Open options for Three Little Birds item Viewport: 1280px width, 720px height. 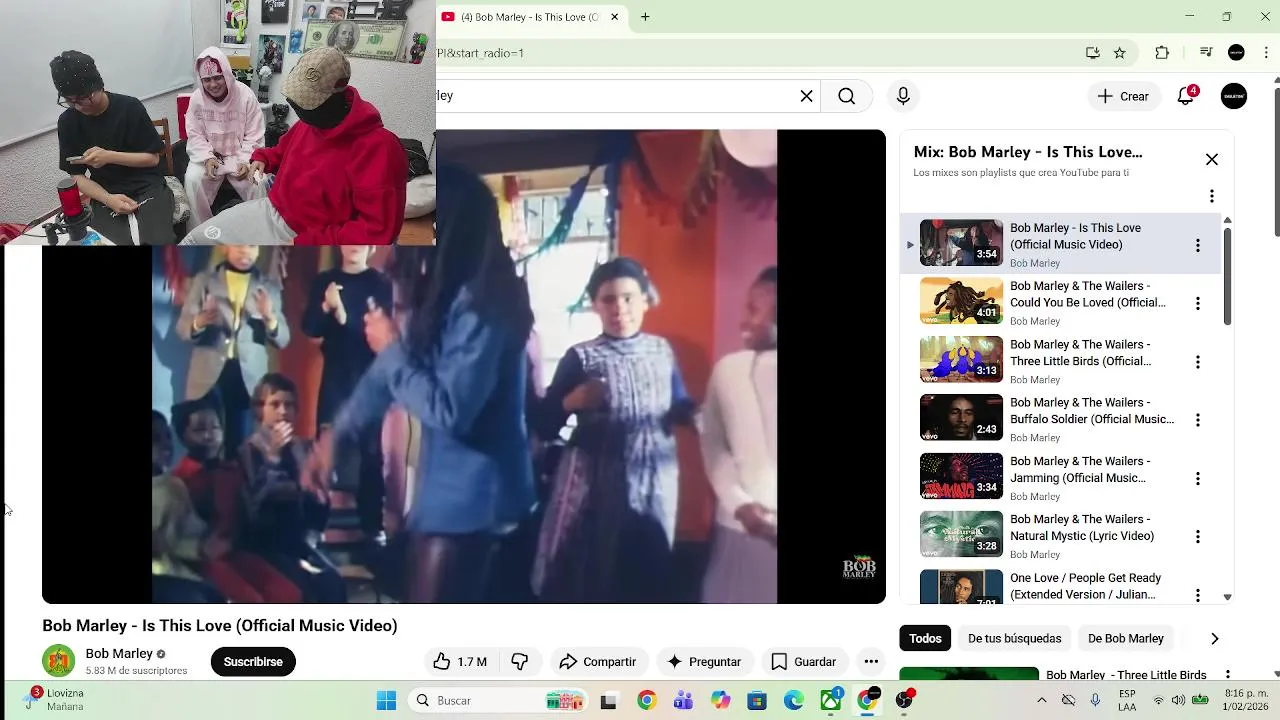[x=1198, y=362]
